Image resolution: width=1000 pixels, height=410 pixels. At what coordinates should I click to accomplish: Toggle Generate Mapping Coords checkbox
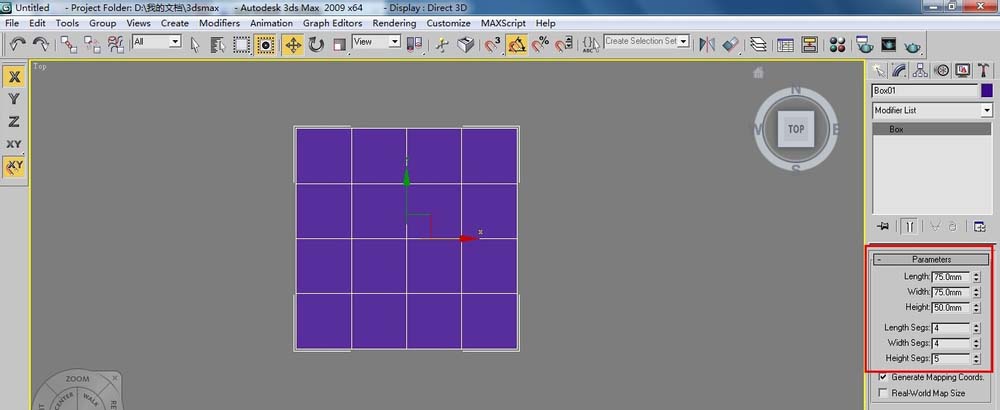click(883, 377)
